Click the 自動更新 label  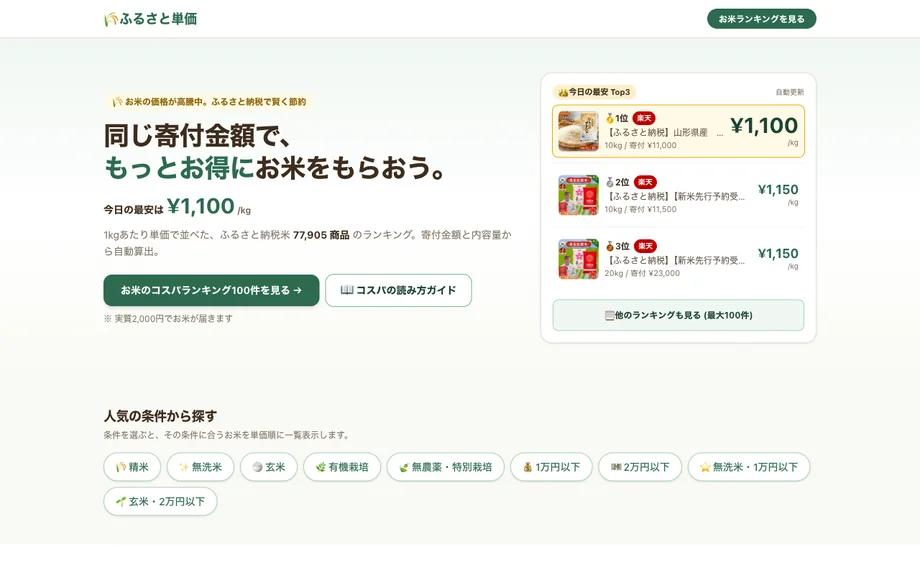[790, 92]
